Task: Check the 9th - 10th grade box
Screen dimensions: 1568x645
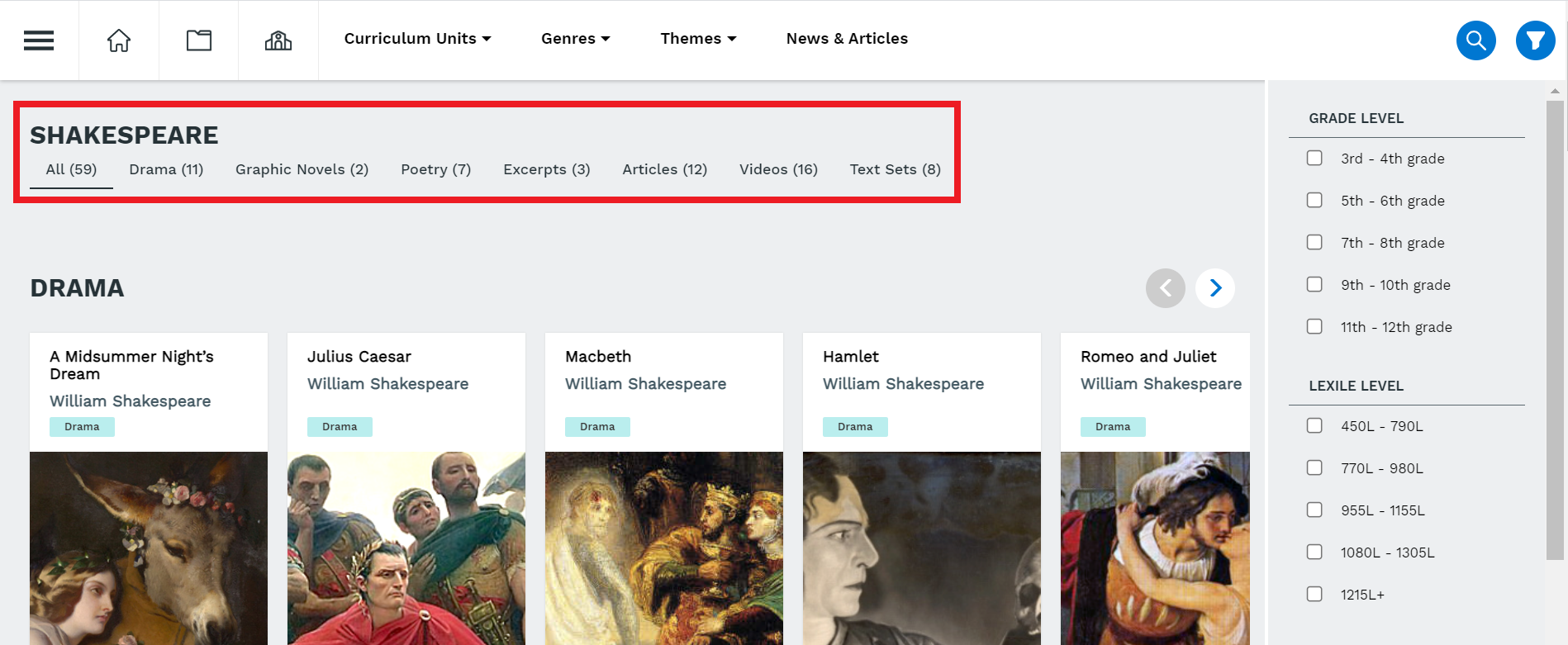Action: tap(1314, 284)
